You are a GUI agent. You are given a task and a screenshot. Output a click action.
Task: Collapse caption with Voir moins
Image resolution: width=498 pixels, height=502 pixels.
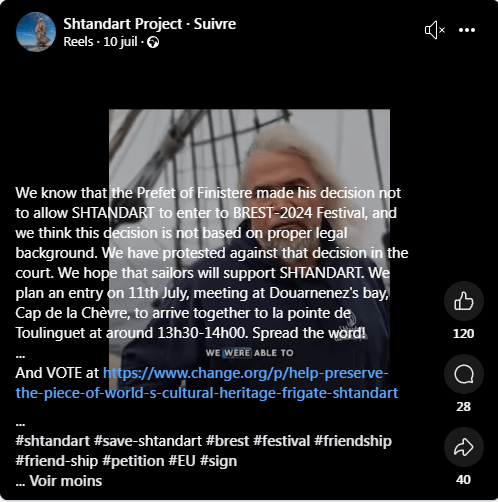point(66,481)
